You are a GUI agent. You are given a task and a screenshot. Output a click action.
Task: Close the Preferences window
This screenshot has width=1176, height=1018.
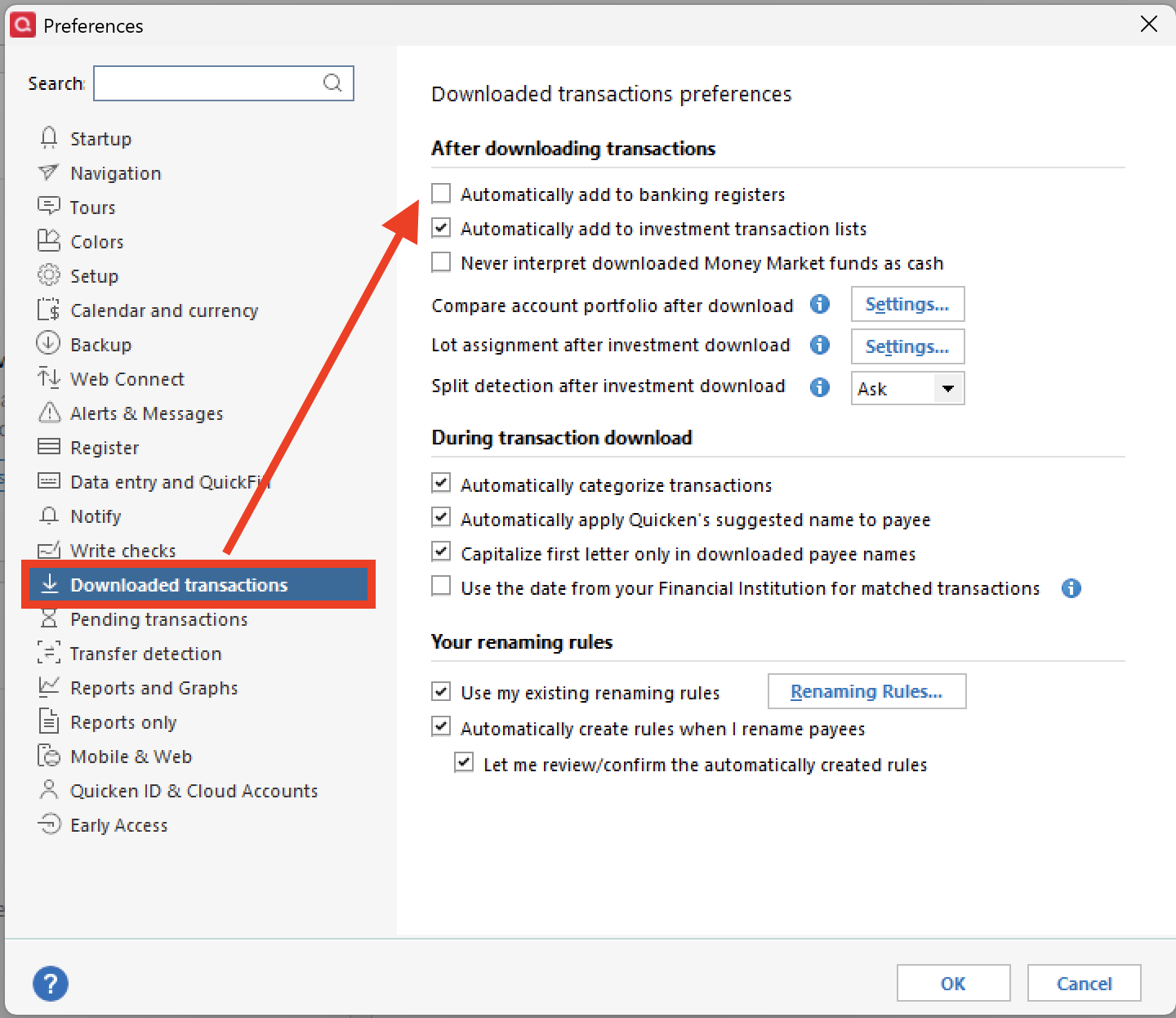[1148, 25]
